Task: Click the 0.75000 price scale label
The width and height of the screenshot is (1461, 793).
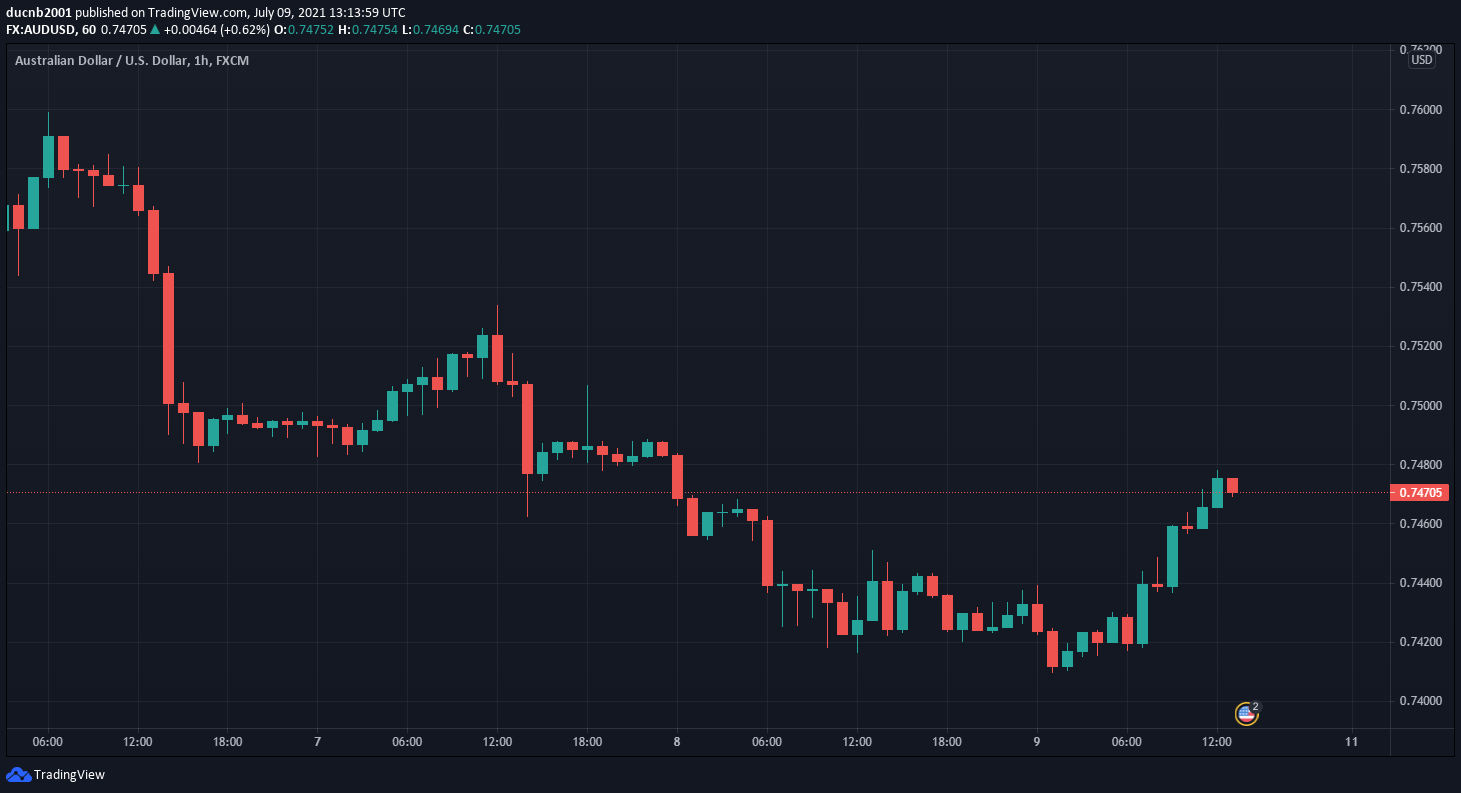Action: (1420, 405)
